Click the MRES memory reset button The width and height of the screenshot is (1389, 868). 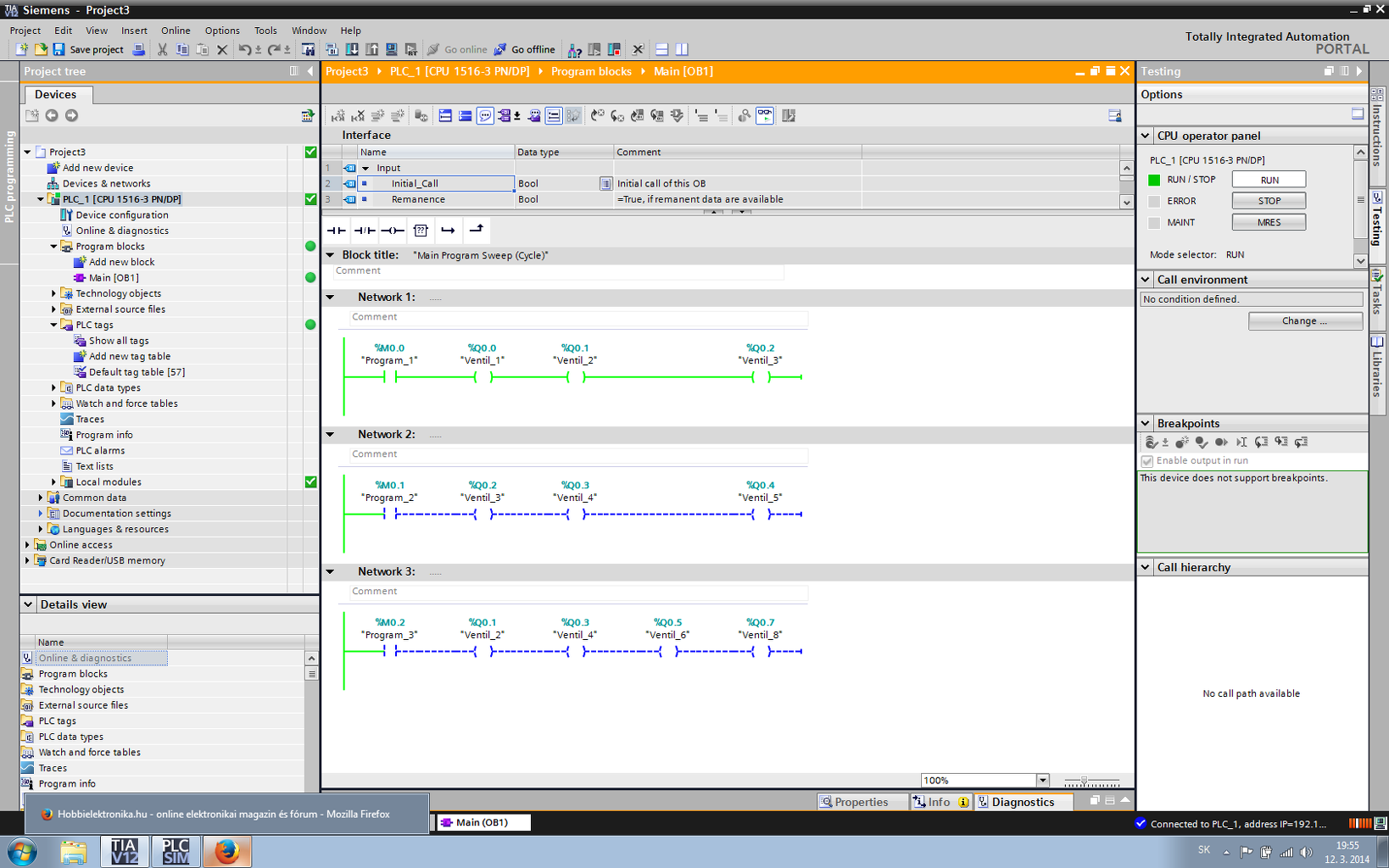tap(1269, 222)
